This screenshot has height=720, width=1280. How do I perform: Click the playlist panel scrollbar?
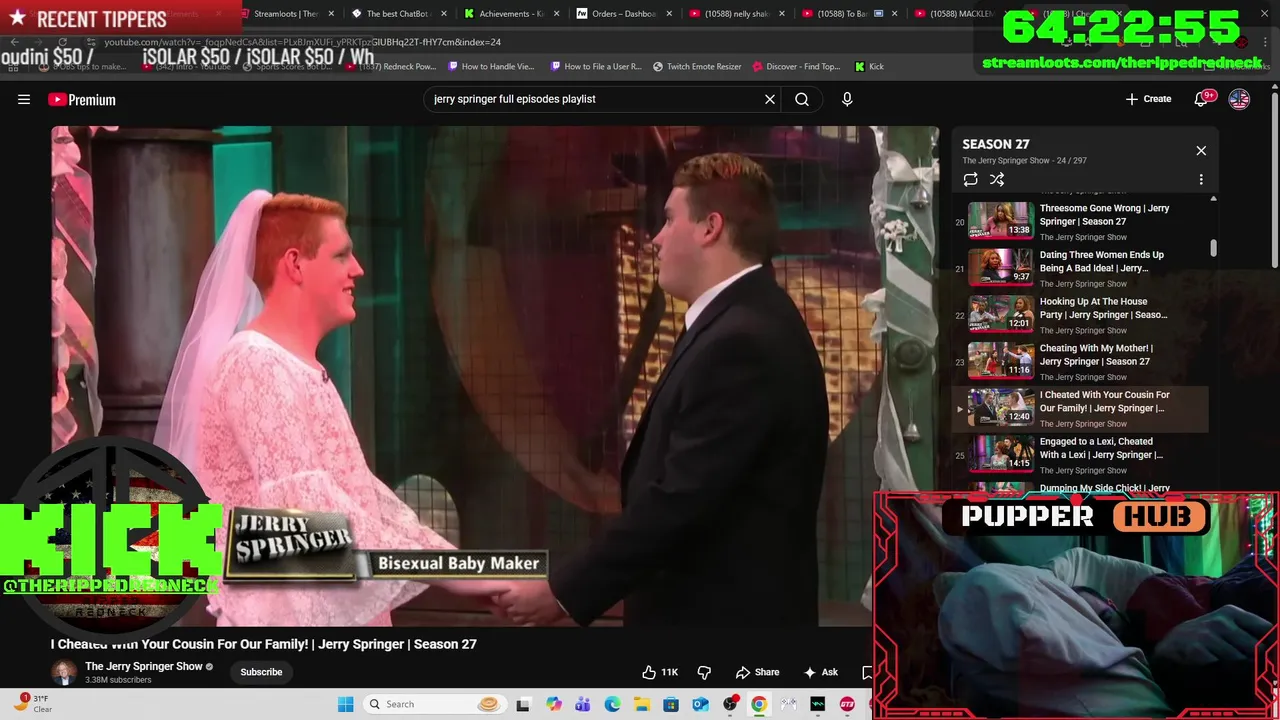(x=1213, y=248)
